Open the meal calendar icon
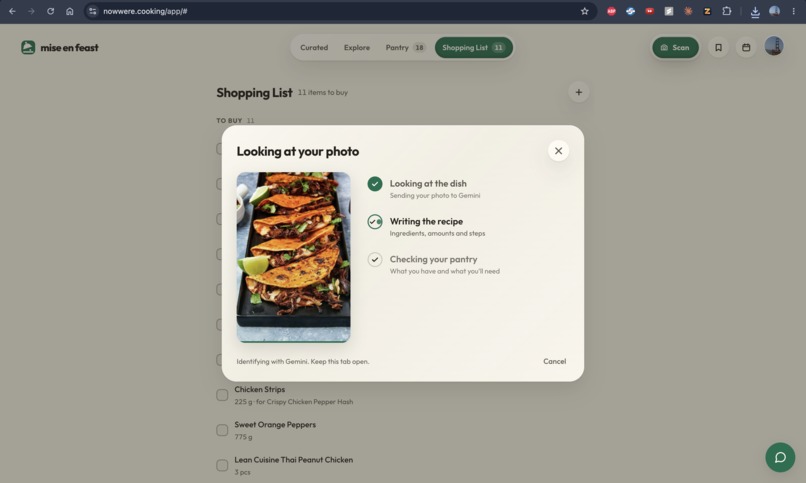The image size is (806, 483). [746, 47]
